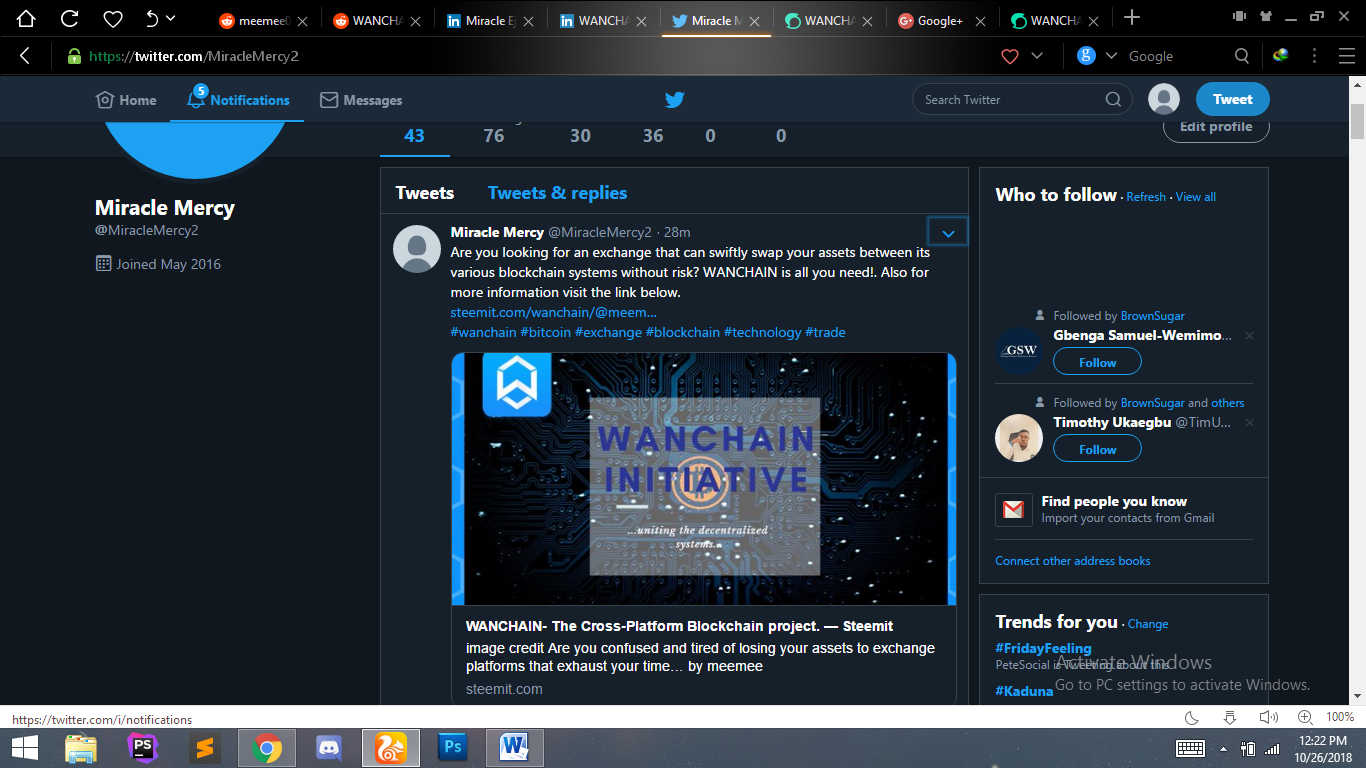The width and height of the screenshot is (1366, 768).
Task: Click the @MiracleMercy2 handle in the tweet
Action: point(600,232)
